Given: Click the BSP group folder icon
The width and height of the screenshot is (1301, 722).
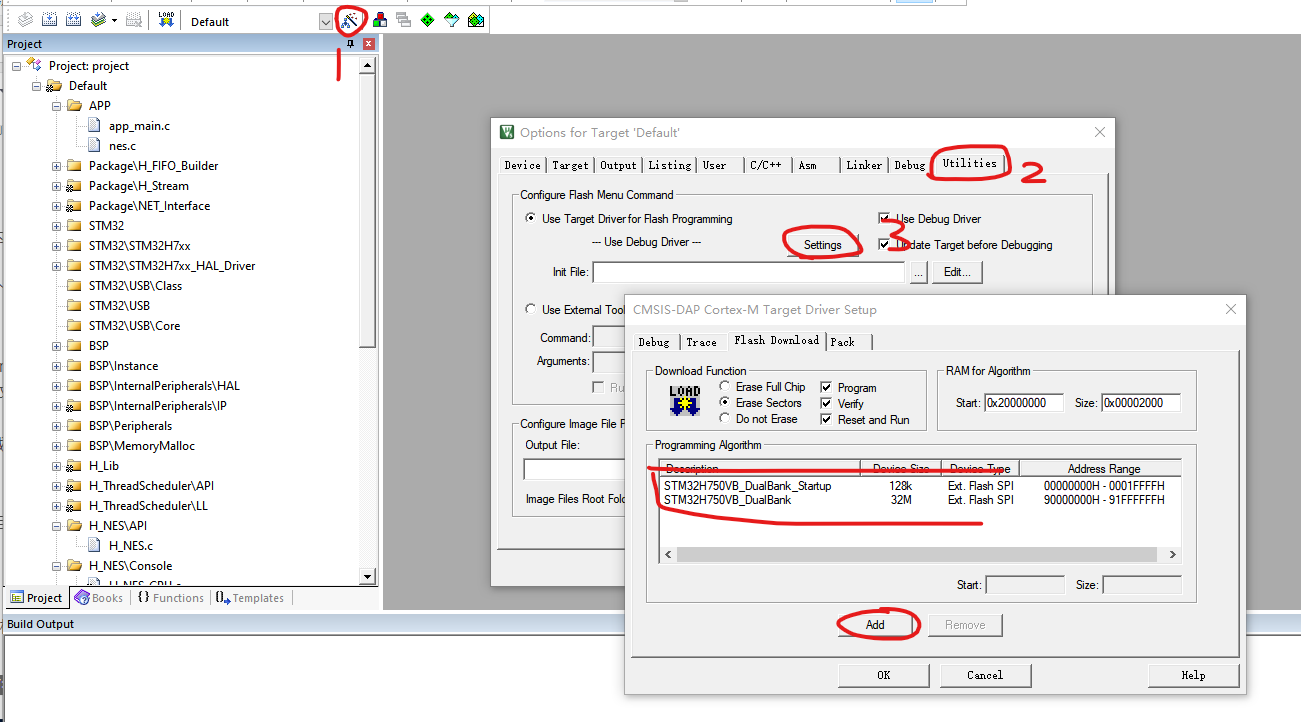Looking at the screenshot, I should coord(75,346).
